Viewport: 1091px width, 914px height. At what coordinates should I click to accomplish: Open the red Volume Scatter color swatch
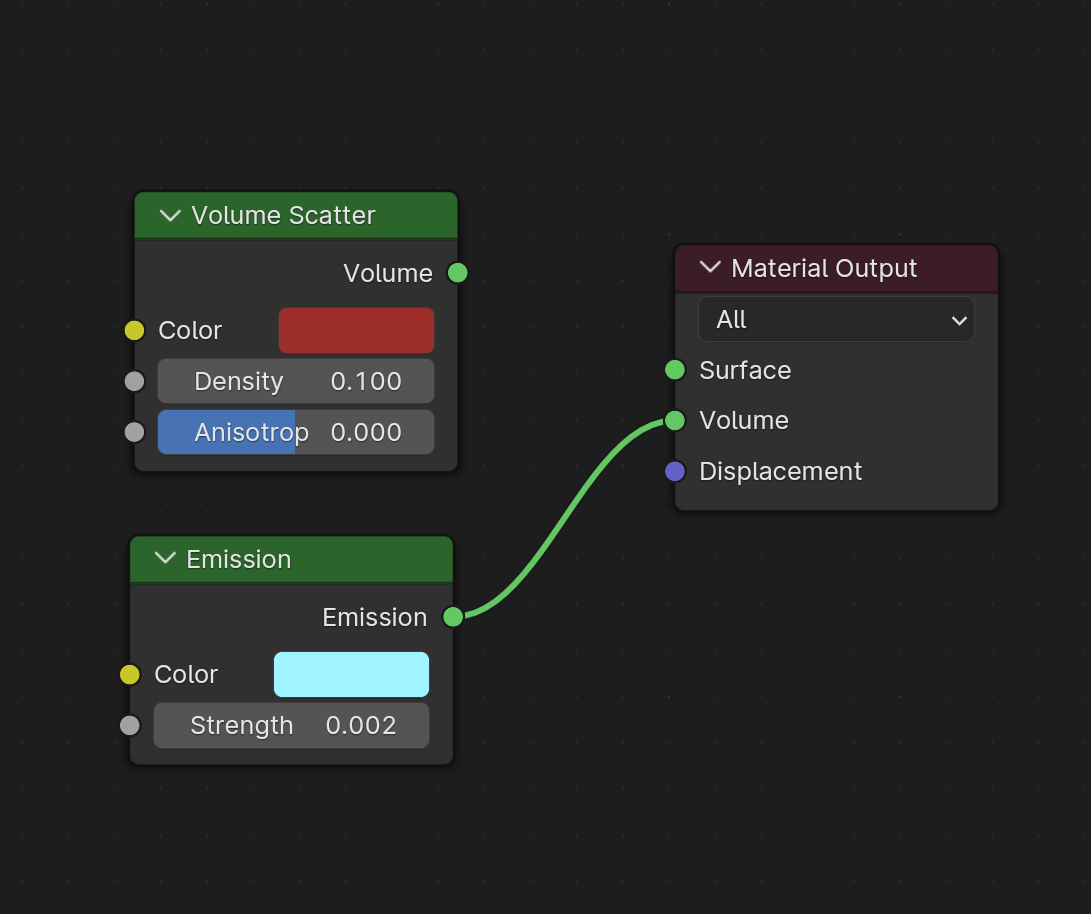tap(356, 330)
